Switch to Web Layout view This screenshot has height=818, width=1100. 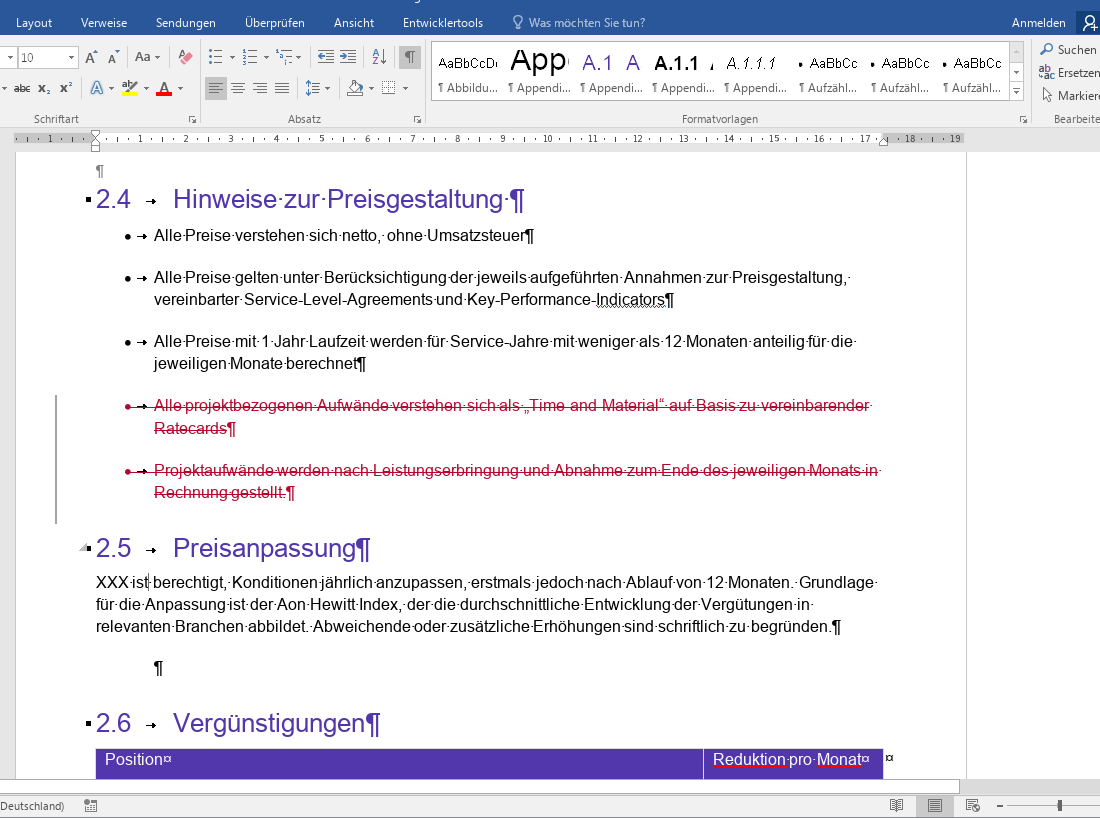[x=972, y=805]
